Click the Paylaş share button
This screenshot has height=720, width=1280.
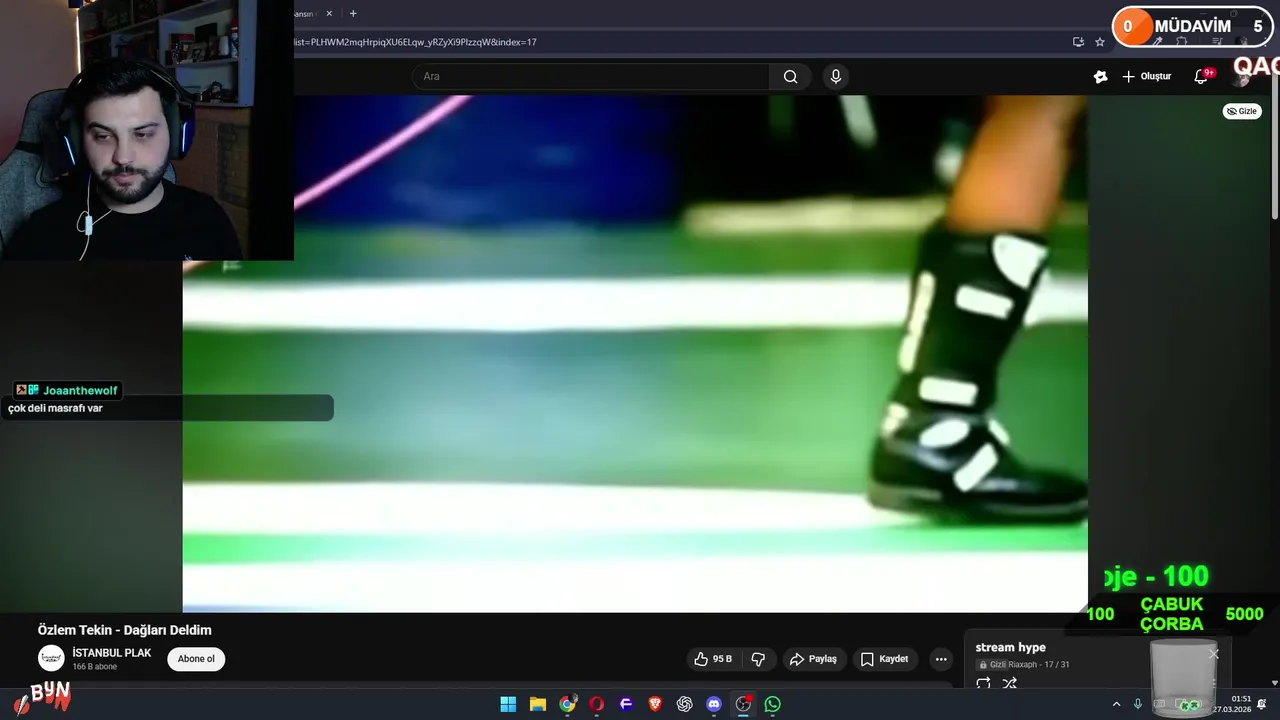(812, 659)
